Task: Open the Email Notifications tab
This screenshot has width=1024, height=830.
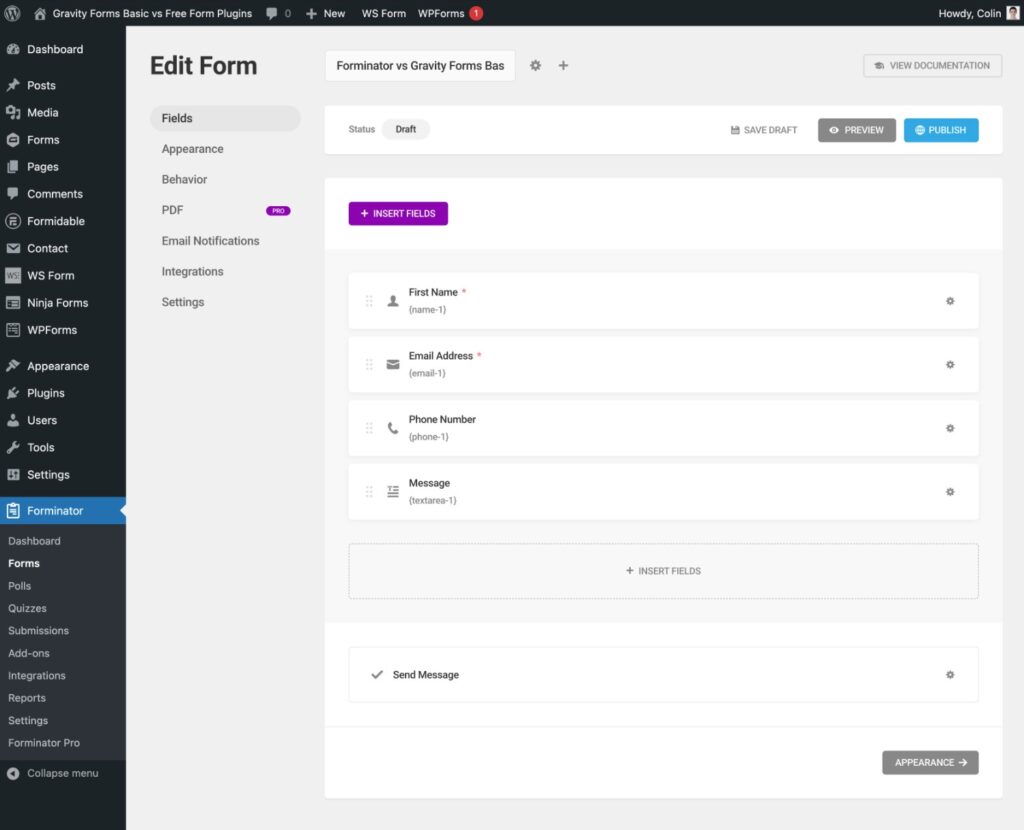Action: click(210, 240)
